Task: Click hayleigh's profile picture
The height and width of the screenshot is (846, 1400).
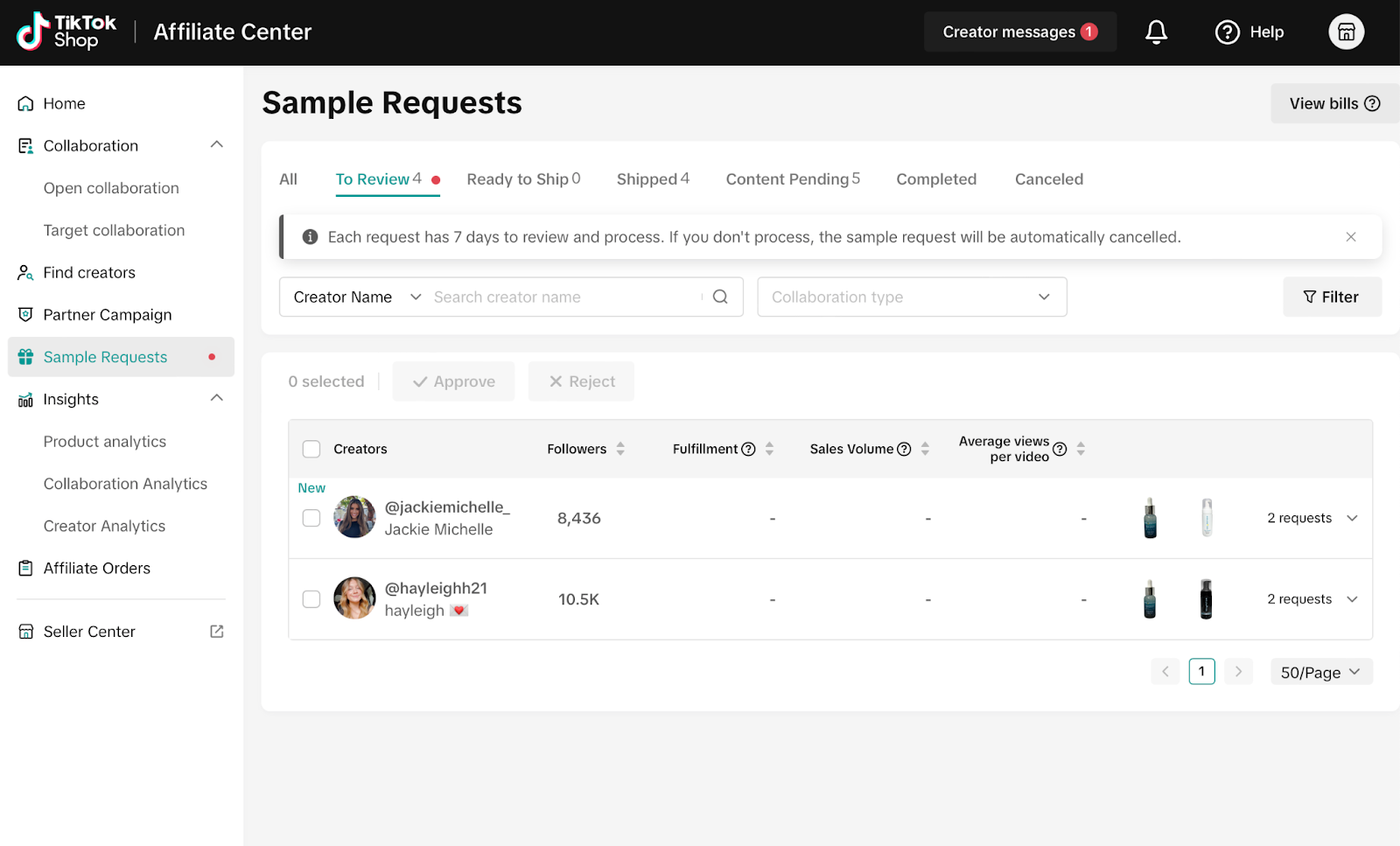Action: coord(354,598)
